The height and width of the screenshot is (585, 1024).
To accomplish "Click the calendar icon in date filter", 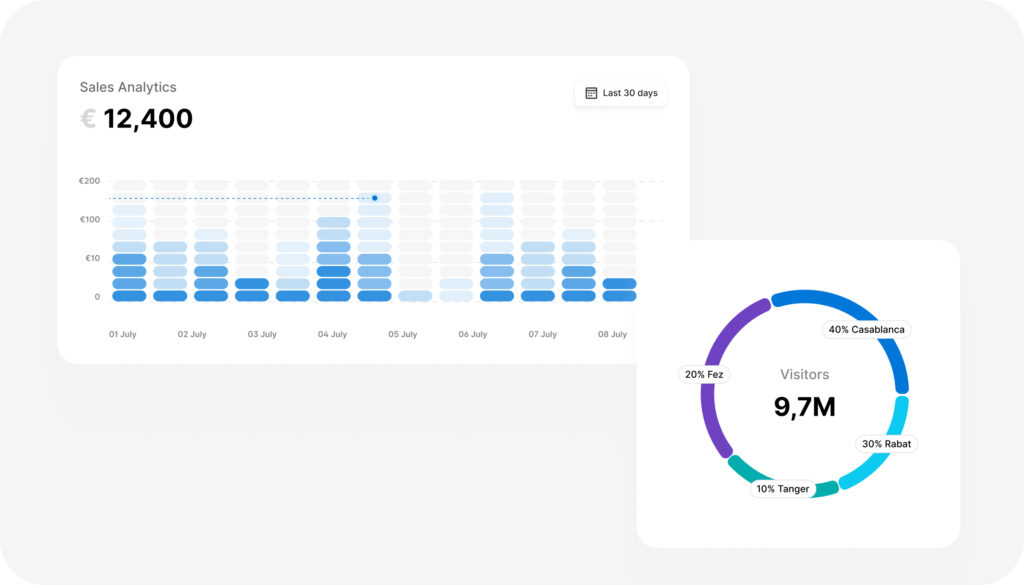I will point(591,93).
